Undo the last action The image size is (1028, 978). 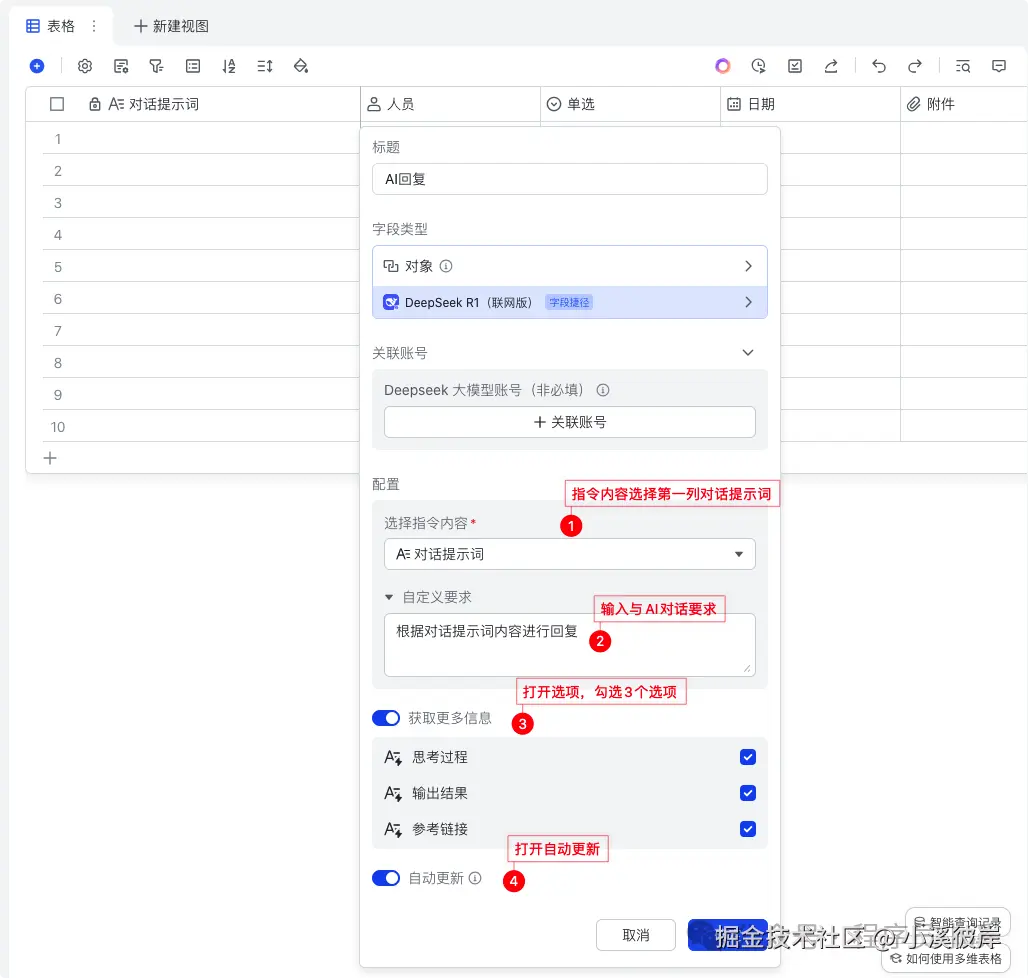pyautogui.click(x=879, y=66)
